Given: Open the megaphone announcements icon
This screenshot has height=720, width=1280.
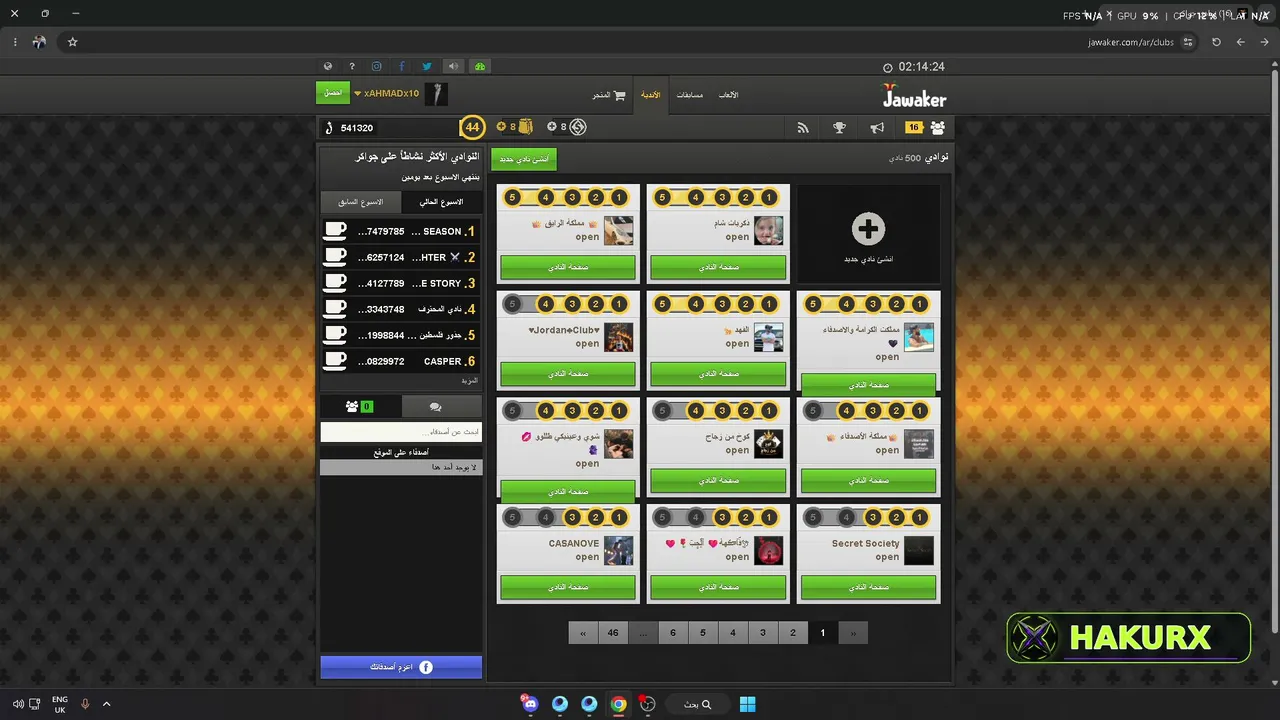Looking at the screenshot, I should (x=877, y=128).
